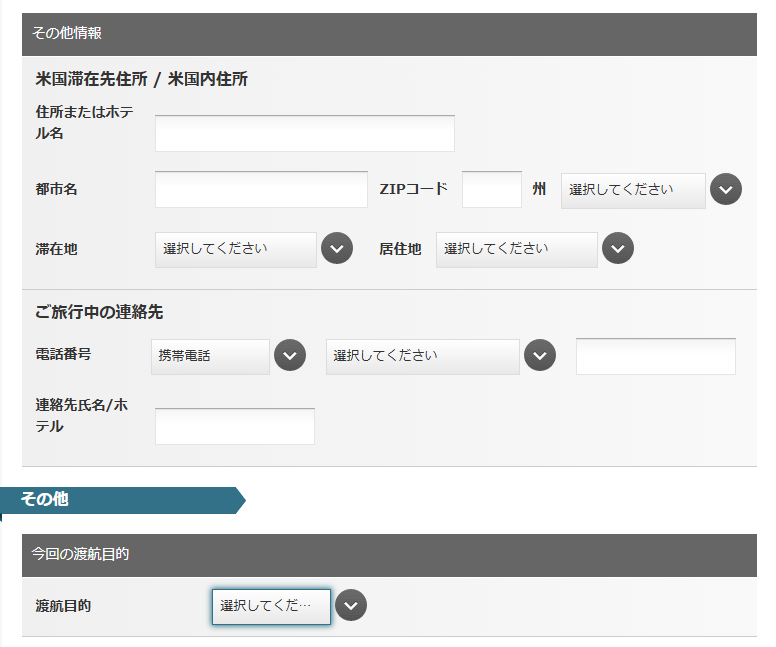Focus the 都市名 city text field

[x=261, y=190]
